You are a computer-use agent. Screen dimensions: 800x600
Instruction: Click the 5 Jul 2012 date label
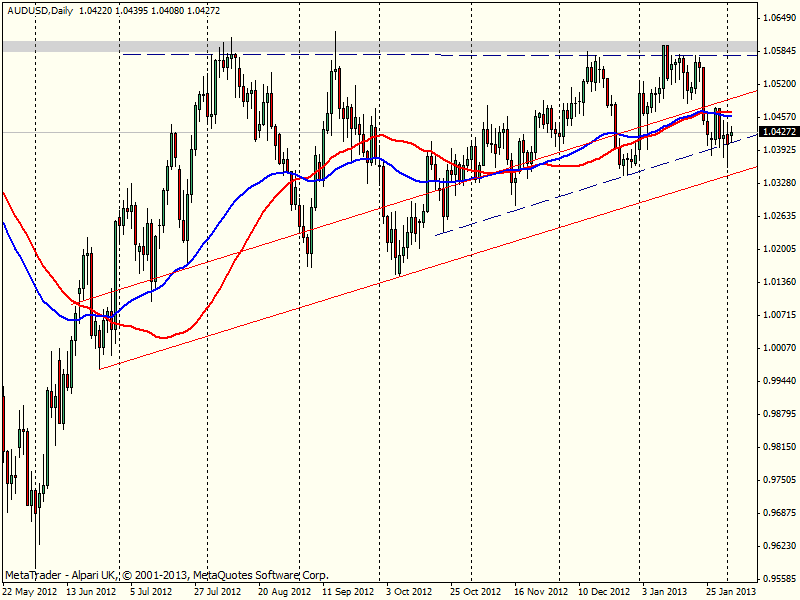pyautogui.click(x=154, y=592)
